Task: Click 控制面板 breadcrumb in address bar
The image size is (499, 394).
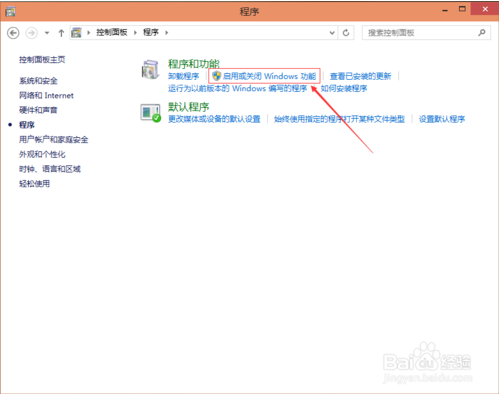Action: 112,32
